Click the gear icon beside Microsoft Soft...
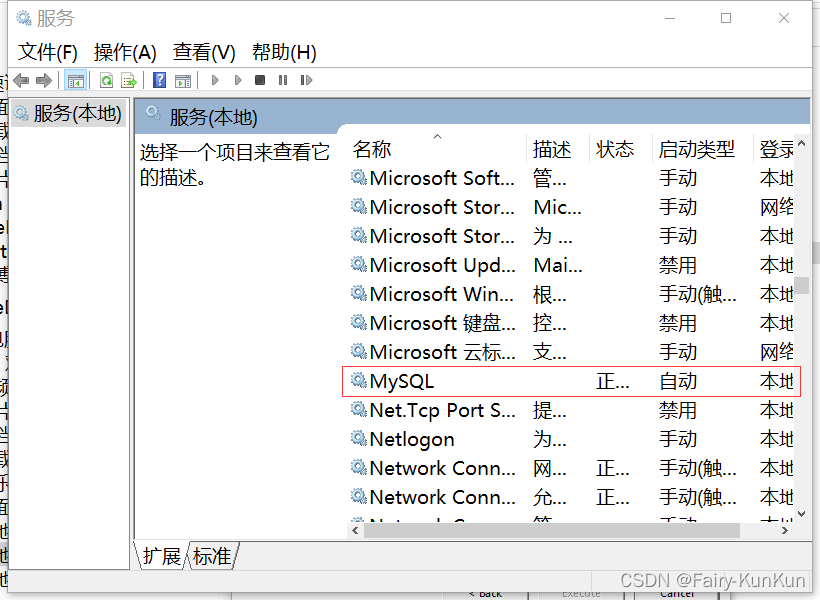This screenshot has width=820, height=600. click(359, 177)
